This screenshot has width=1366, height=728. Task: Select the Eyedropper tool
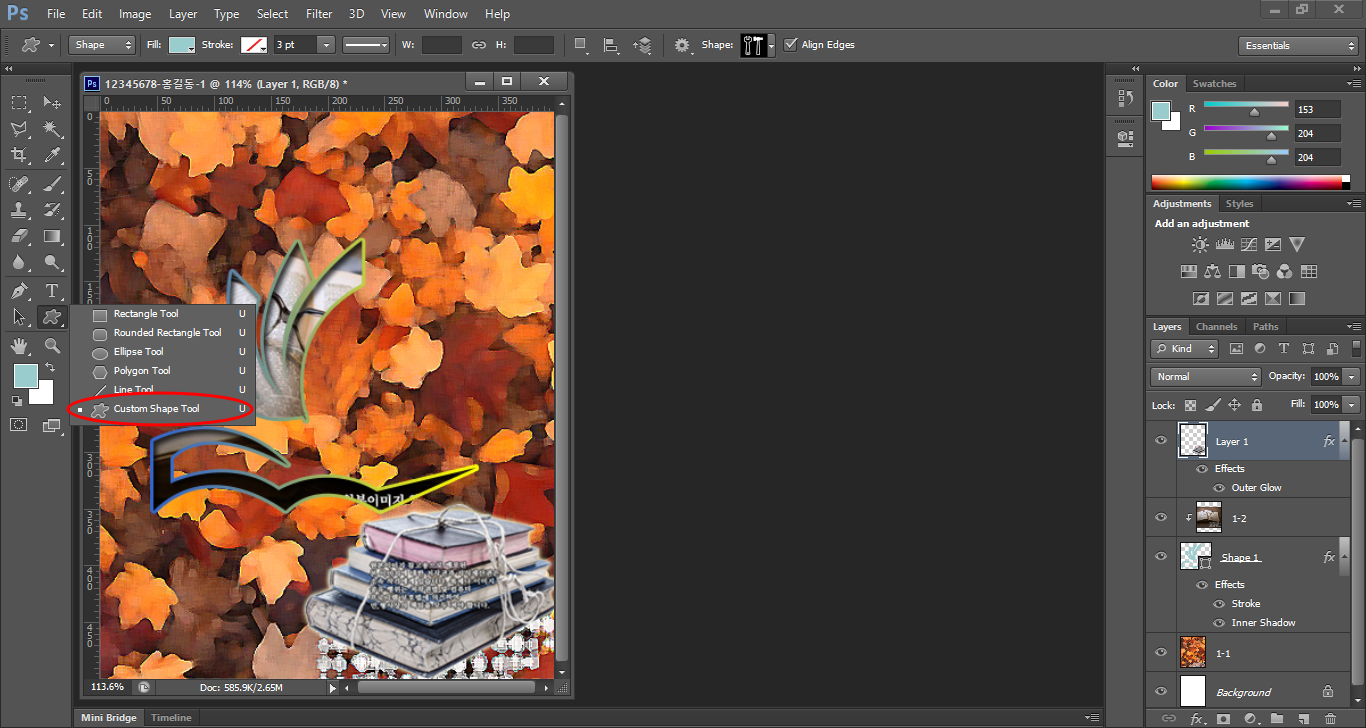(53, 155)
